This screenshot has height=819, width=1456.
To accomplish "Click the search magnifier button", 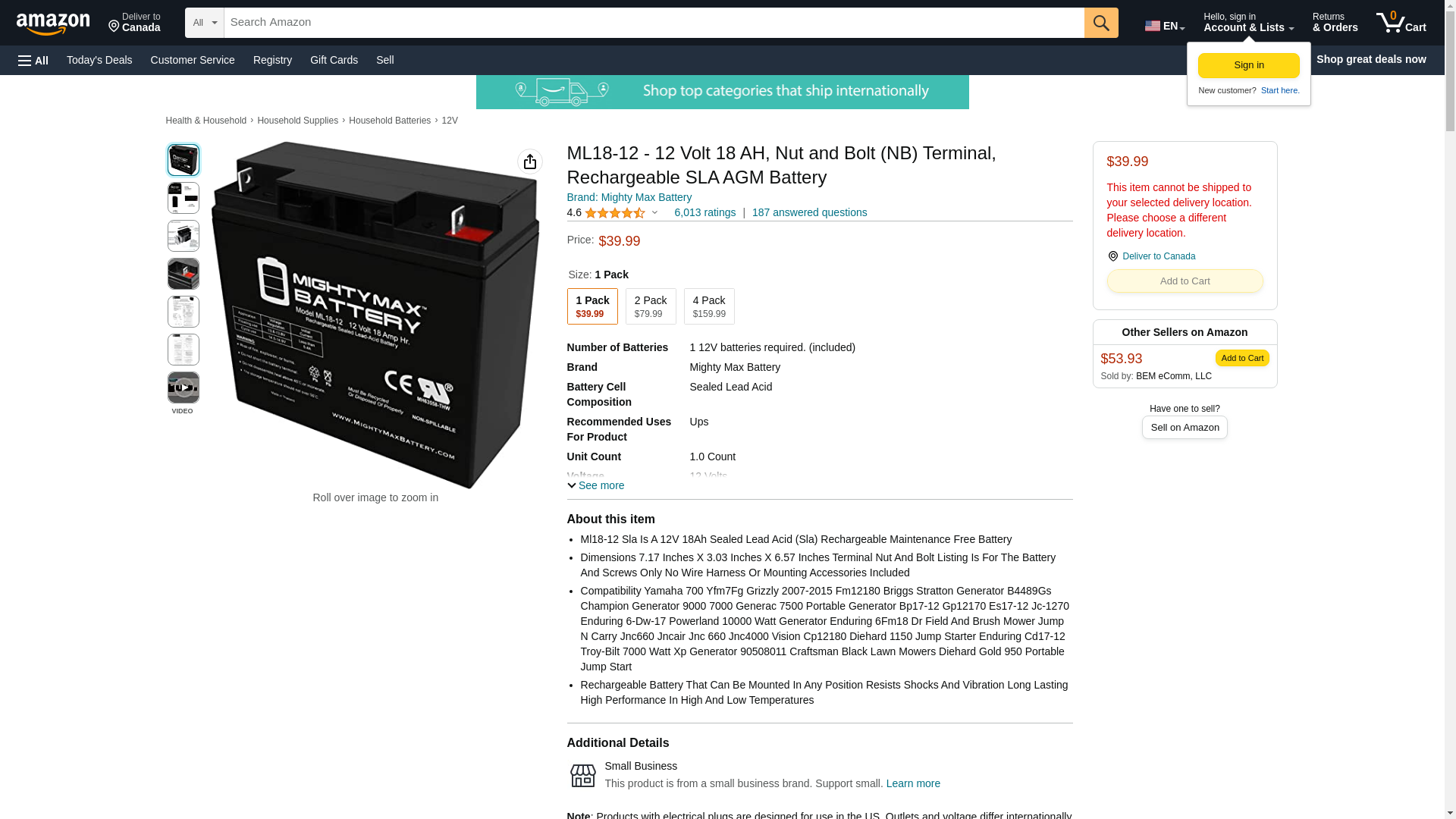I will click(x=1101, y=23).
